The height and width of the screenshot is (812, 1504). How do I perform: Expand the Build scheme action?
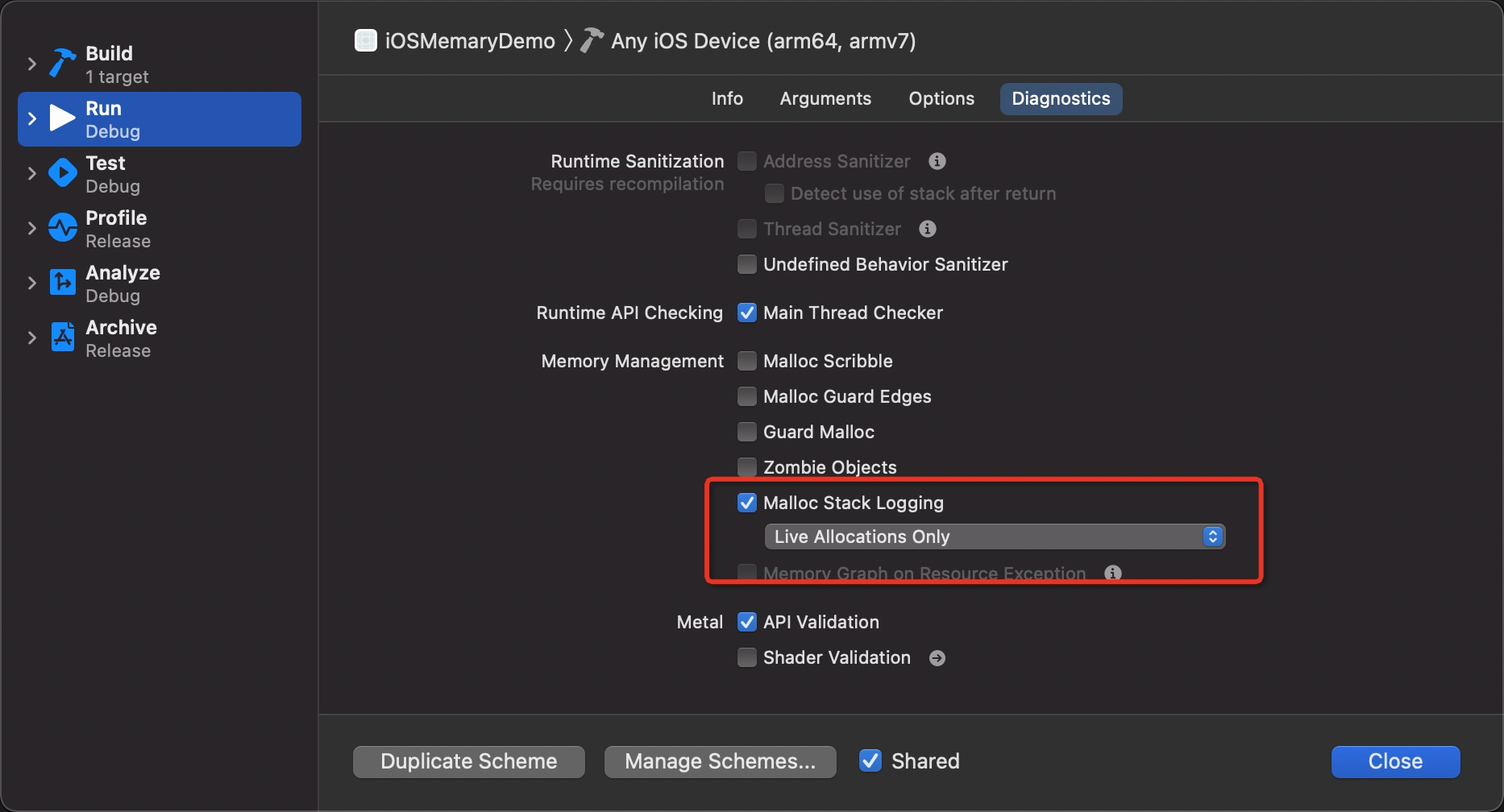click(32, 64)
